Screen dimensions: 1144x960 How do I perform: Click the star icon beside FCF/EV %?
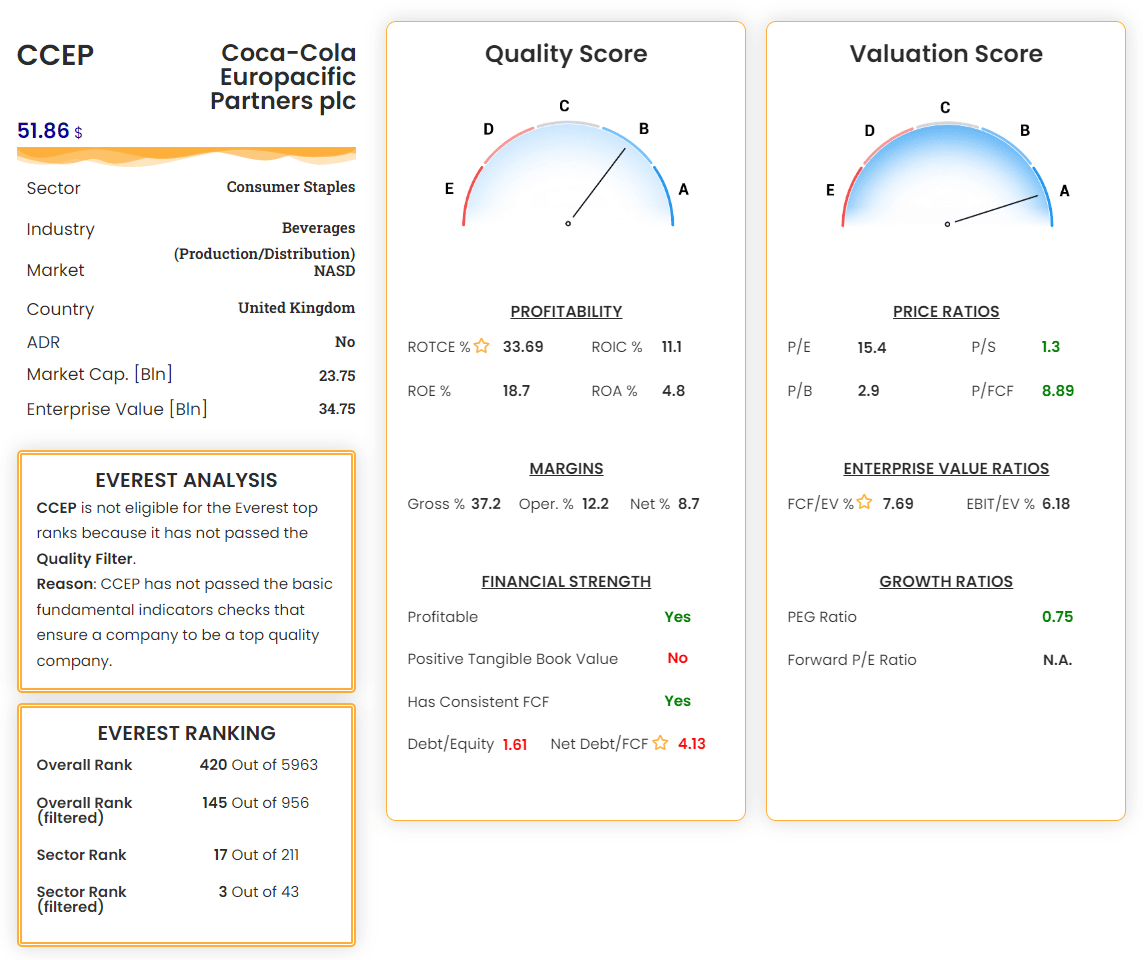coord(865,502)
